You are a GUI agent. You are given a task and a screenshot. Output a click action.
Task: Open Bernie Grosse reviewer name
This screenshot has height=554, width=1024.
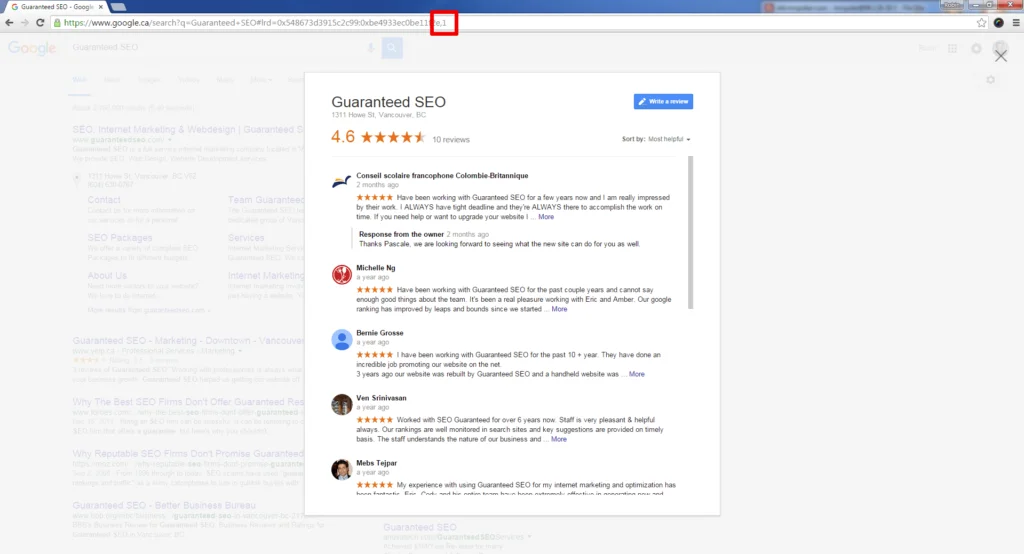point(379,333)
